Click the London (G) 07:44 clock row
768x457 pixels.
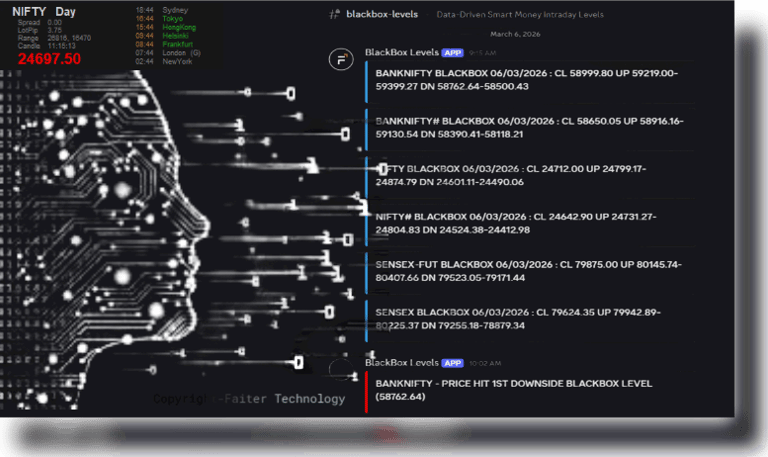point(168,53)
